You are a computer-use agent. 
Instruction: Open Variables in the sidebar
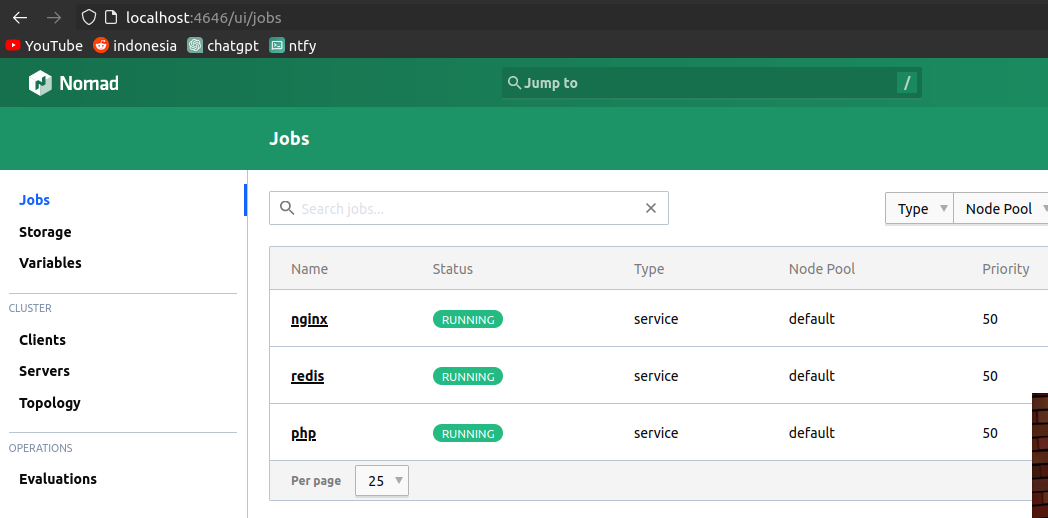click(x=50, y=263)
